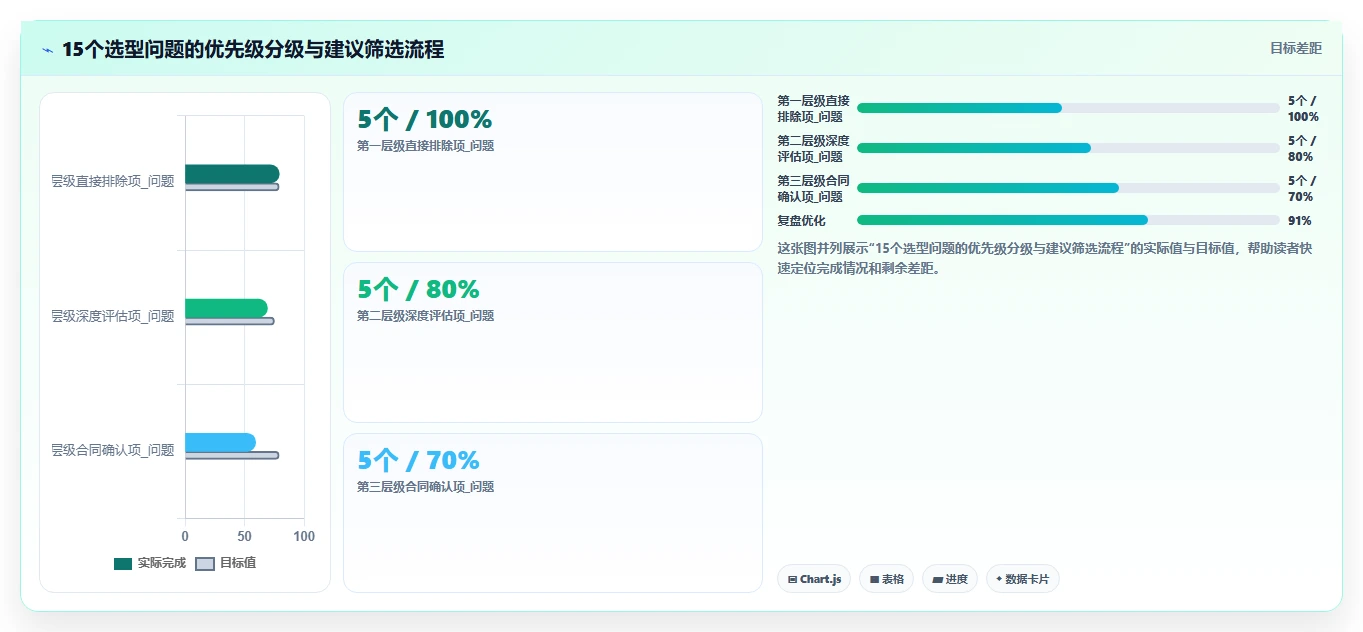Toggle the 实际完成 legend item

pyautogui.click(x=150, y=563)
